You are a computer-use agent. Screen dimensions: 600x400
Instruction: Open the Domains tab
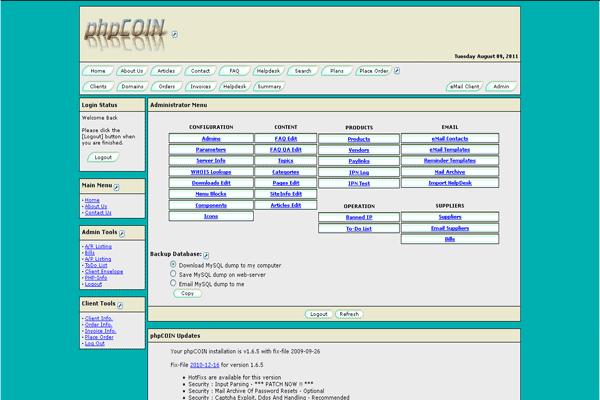tap(132, 87)
